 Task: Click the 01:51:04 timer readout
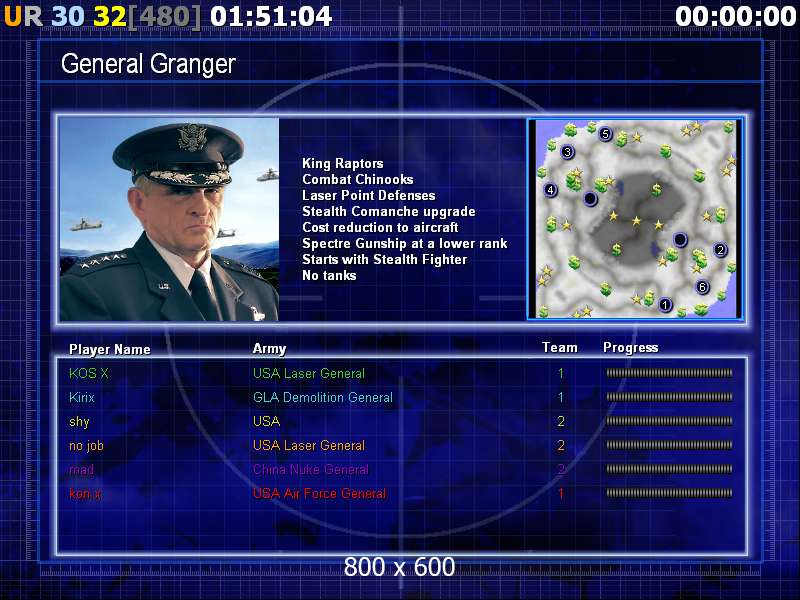[x=271, y=16]
